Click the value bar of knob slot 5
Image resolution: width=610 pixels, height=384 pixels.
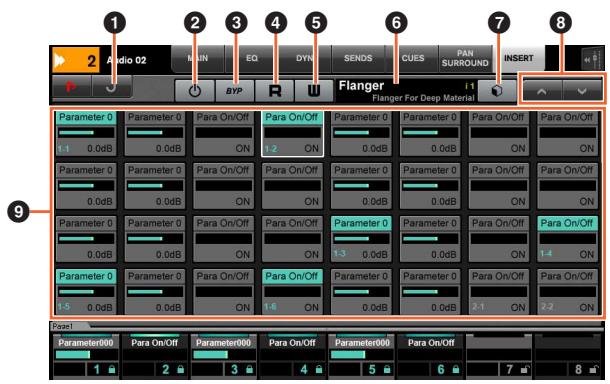tap(361, 355)
